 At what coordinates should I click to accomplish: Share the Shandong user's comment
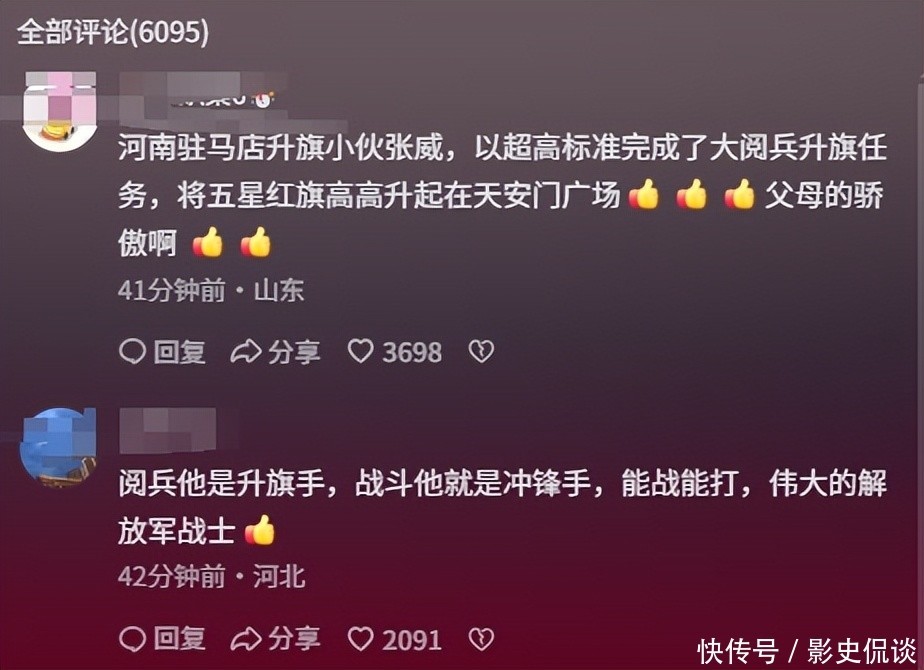(275, 352)
